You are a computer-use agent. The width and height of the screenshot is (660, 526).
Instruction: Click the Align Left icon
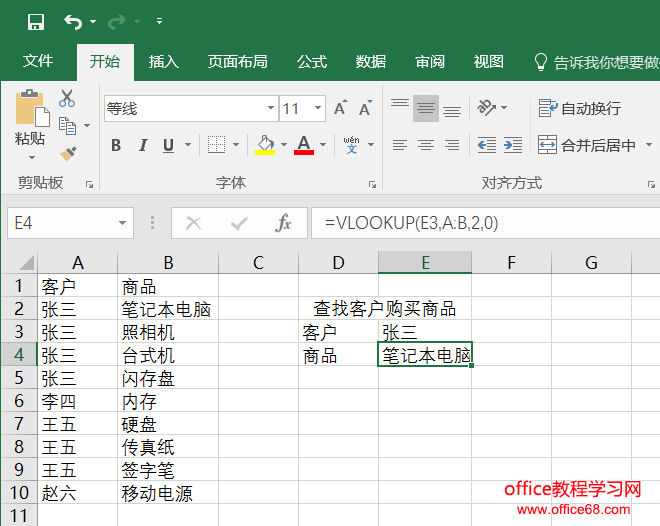(400, 145)
